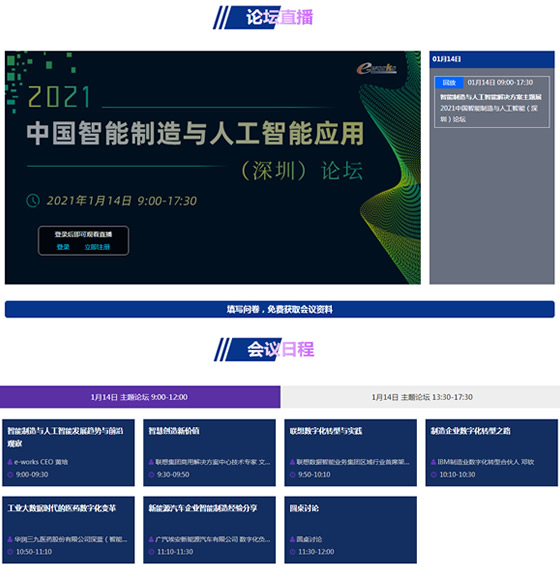
Task: Click the clock icon beside 10:50-11:10
Action: click(x=10, y=552)
